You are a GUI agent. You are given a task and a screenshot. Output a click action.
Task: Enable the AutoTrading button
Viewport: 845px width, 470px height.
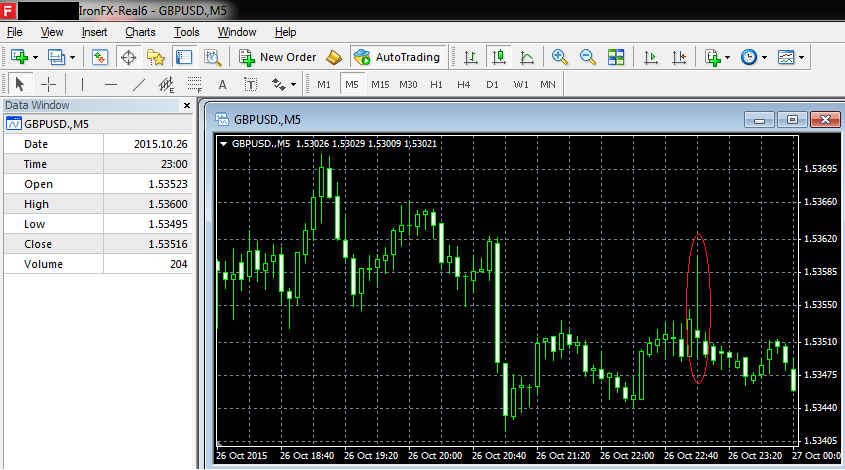[x=397, y=57]
